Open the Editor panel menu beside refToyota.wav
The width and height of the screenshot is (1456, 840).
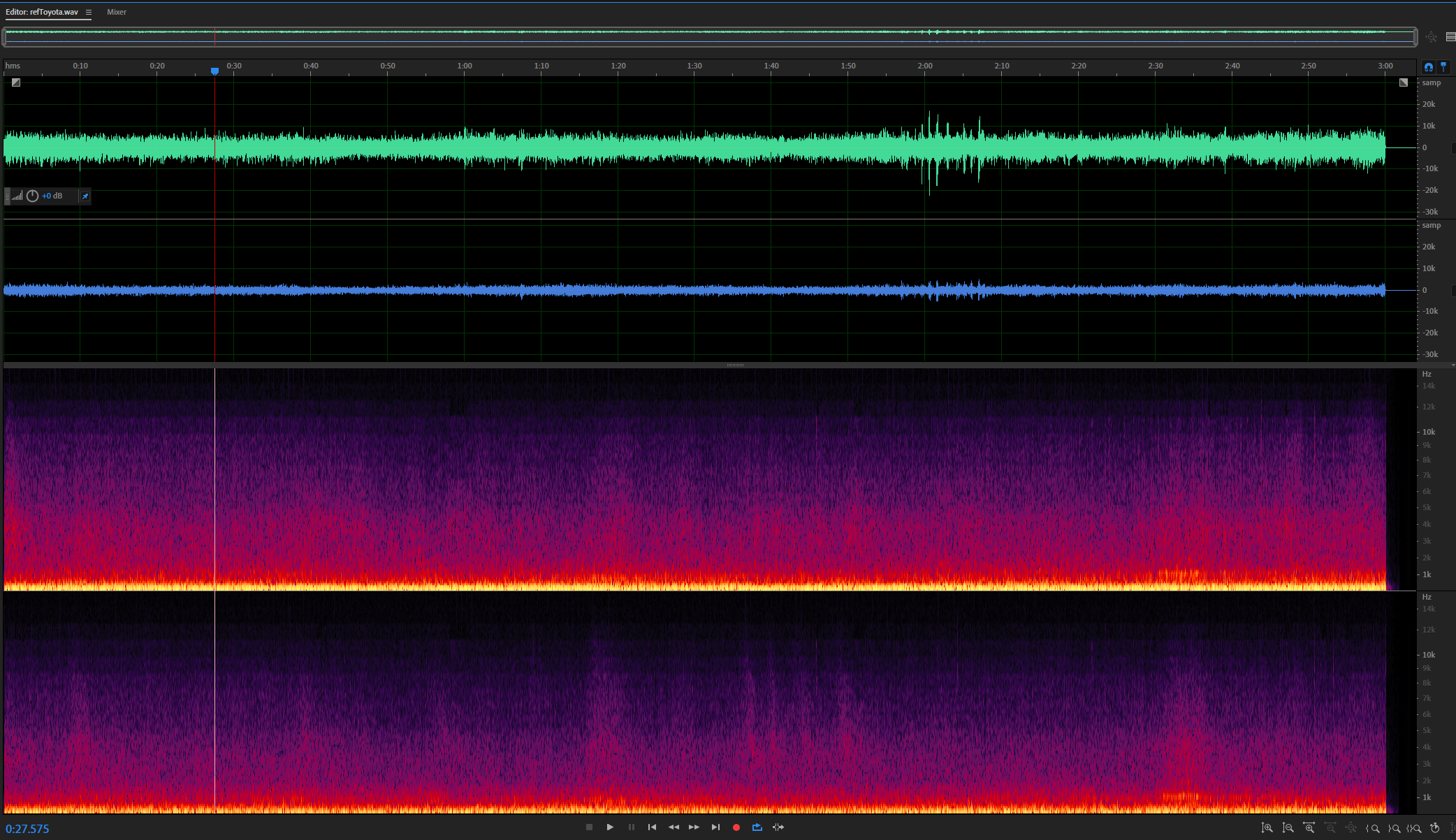(89, 13)
